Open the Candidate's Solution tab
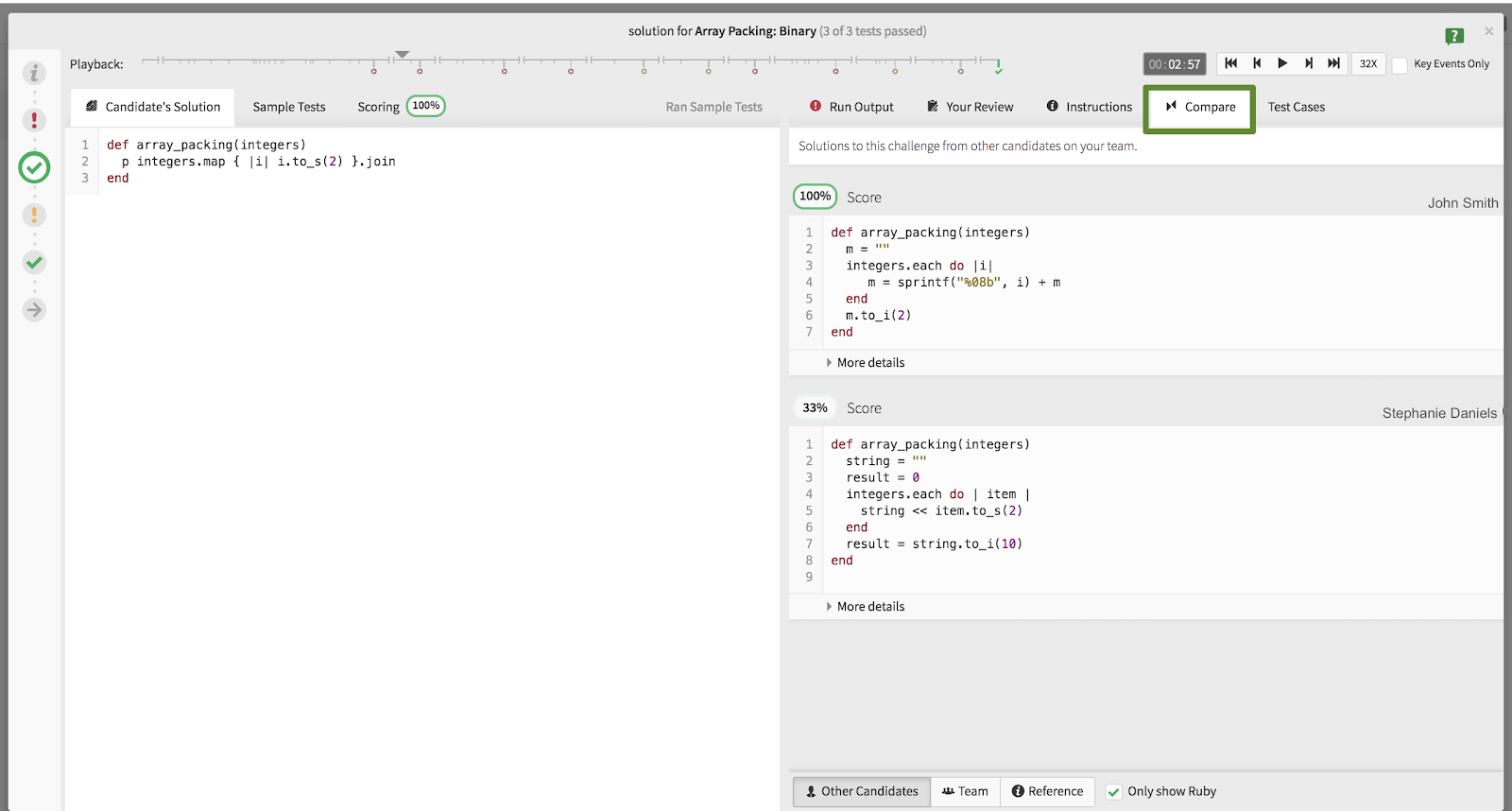1512x811 pixels. (x=153, y=107)
